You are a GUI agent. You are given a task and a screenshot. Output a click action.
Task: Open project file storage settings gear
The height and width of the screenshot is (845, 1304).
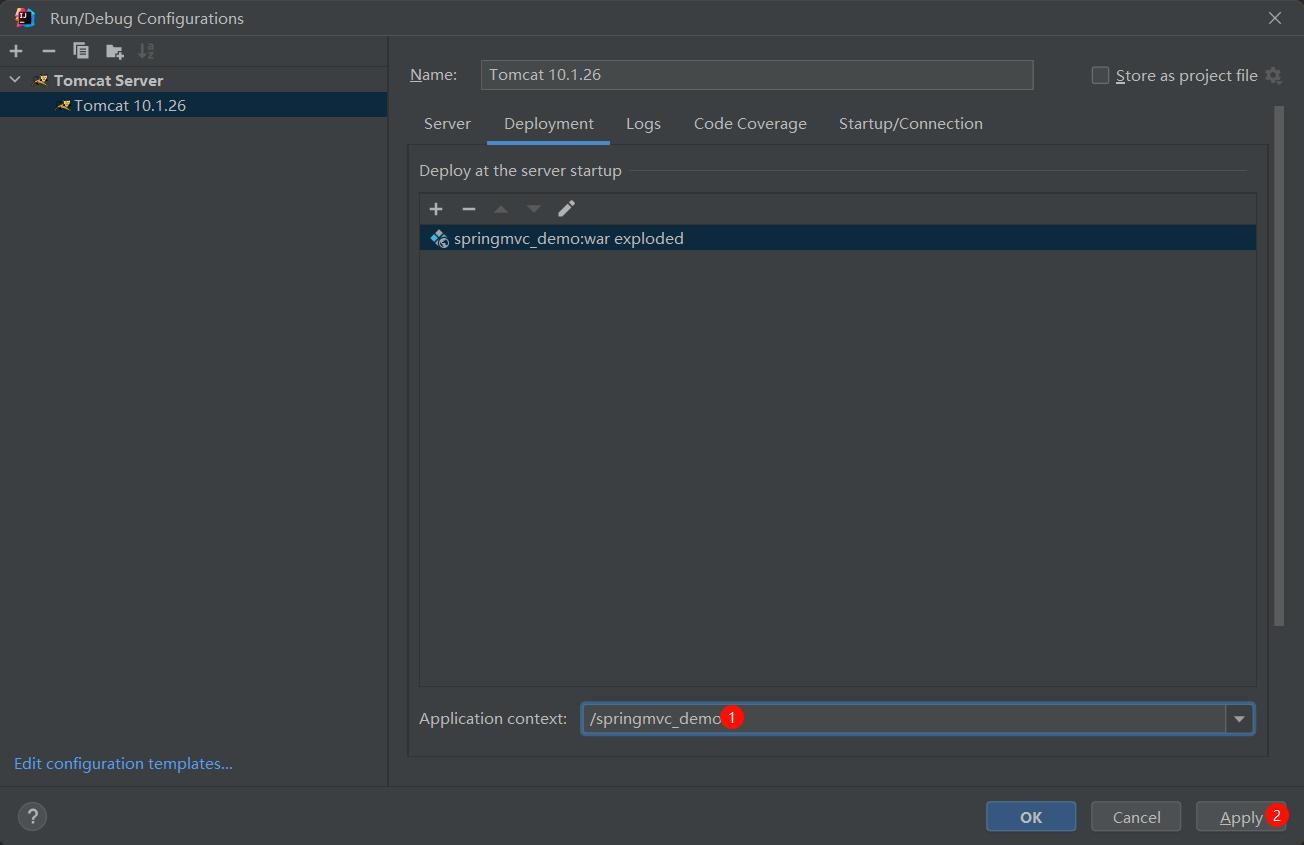[x=1273, y=75]
